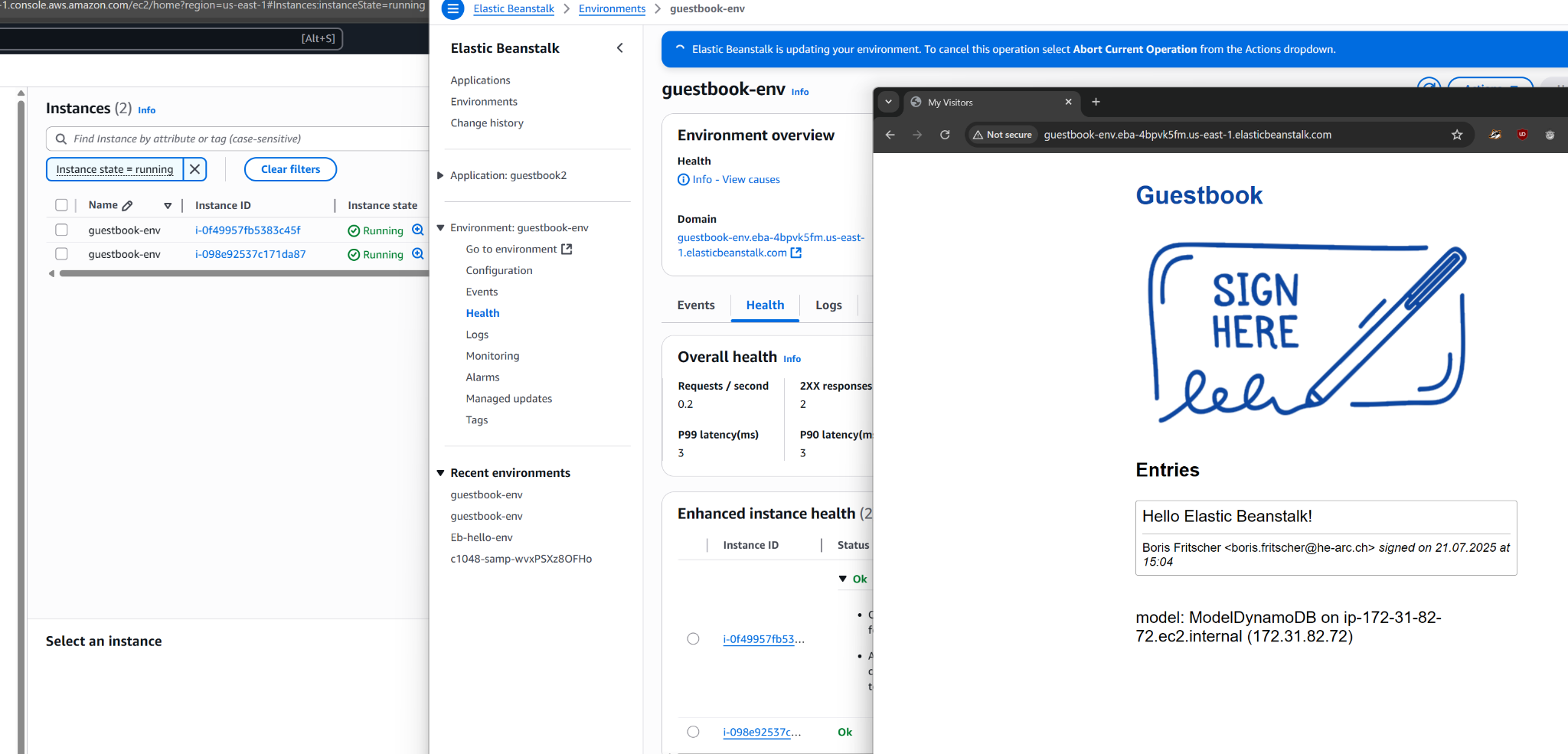Open a new browser tab with plus icon
The height and width of the screenshot is (754, 1568).
[1096, 102]
